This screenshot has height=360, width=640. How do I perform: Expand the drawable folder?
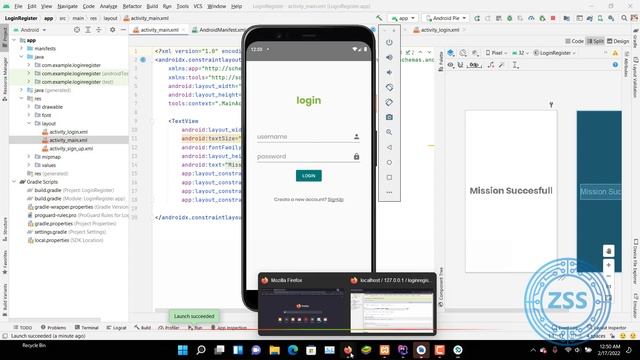click(29, 107)
